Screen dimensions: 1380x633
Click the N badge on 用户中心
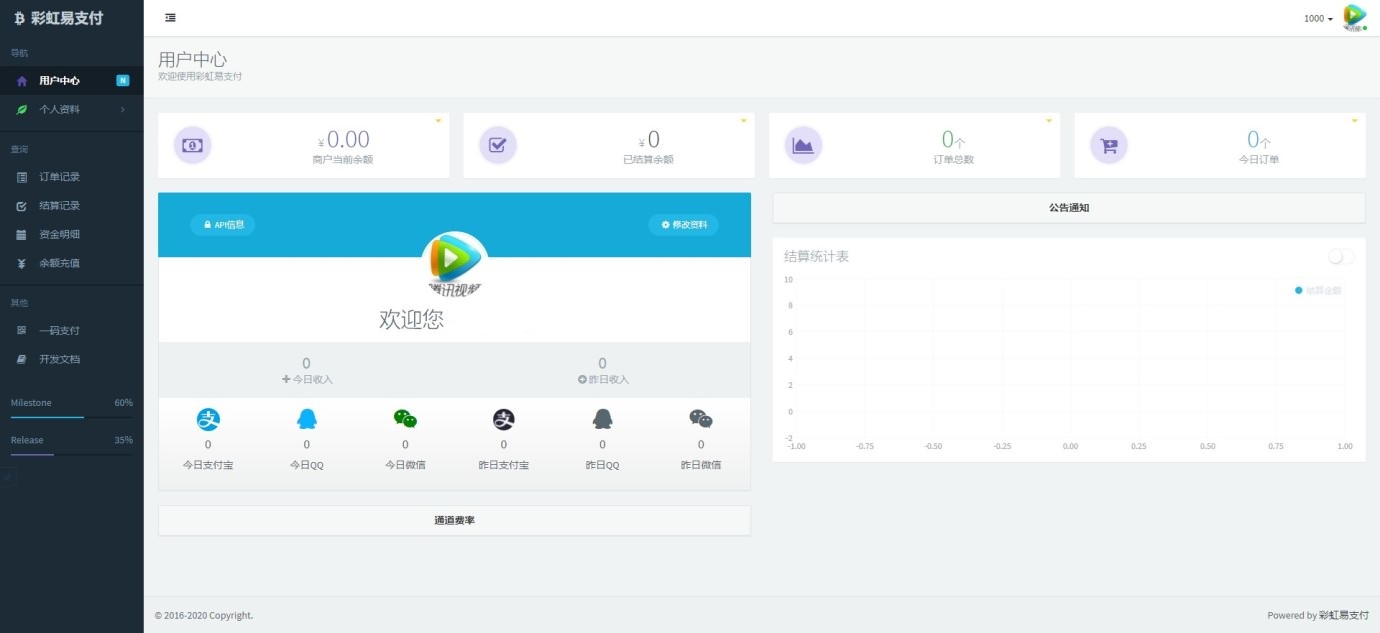(123, 80)
